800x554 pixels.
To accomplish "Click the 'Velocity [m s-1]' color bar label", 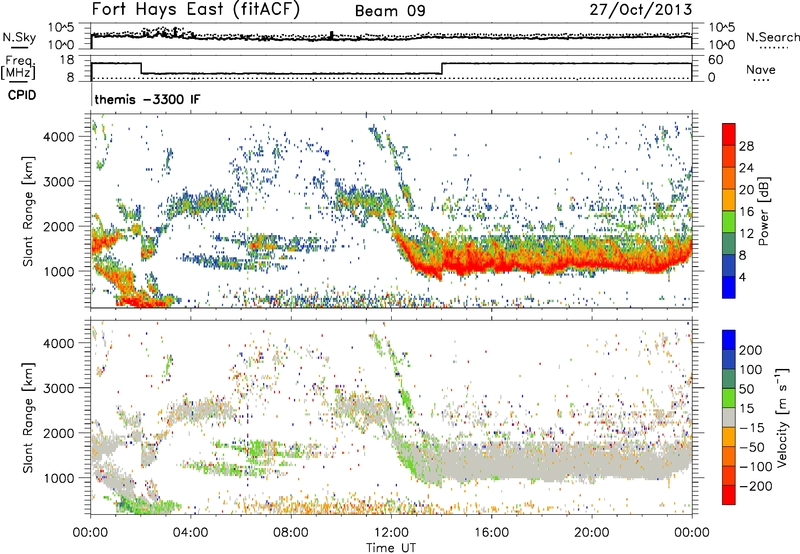I will (x=782, y=417).
